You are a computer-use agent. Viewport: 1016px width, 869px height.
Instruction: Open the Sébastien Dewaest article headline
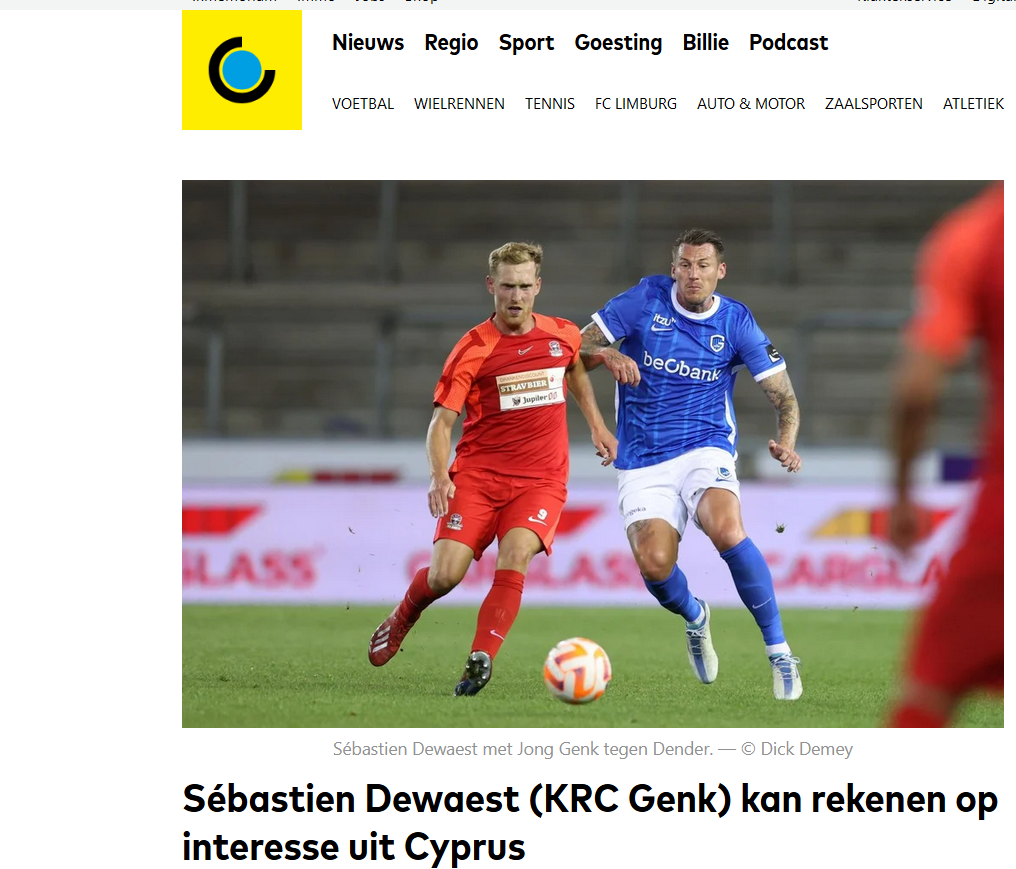tap(590, 823)
